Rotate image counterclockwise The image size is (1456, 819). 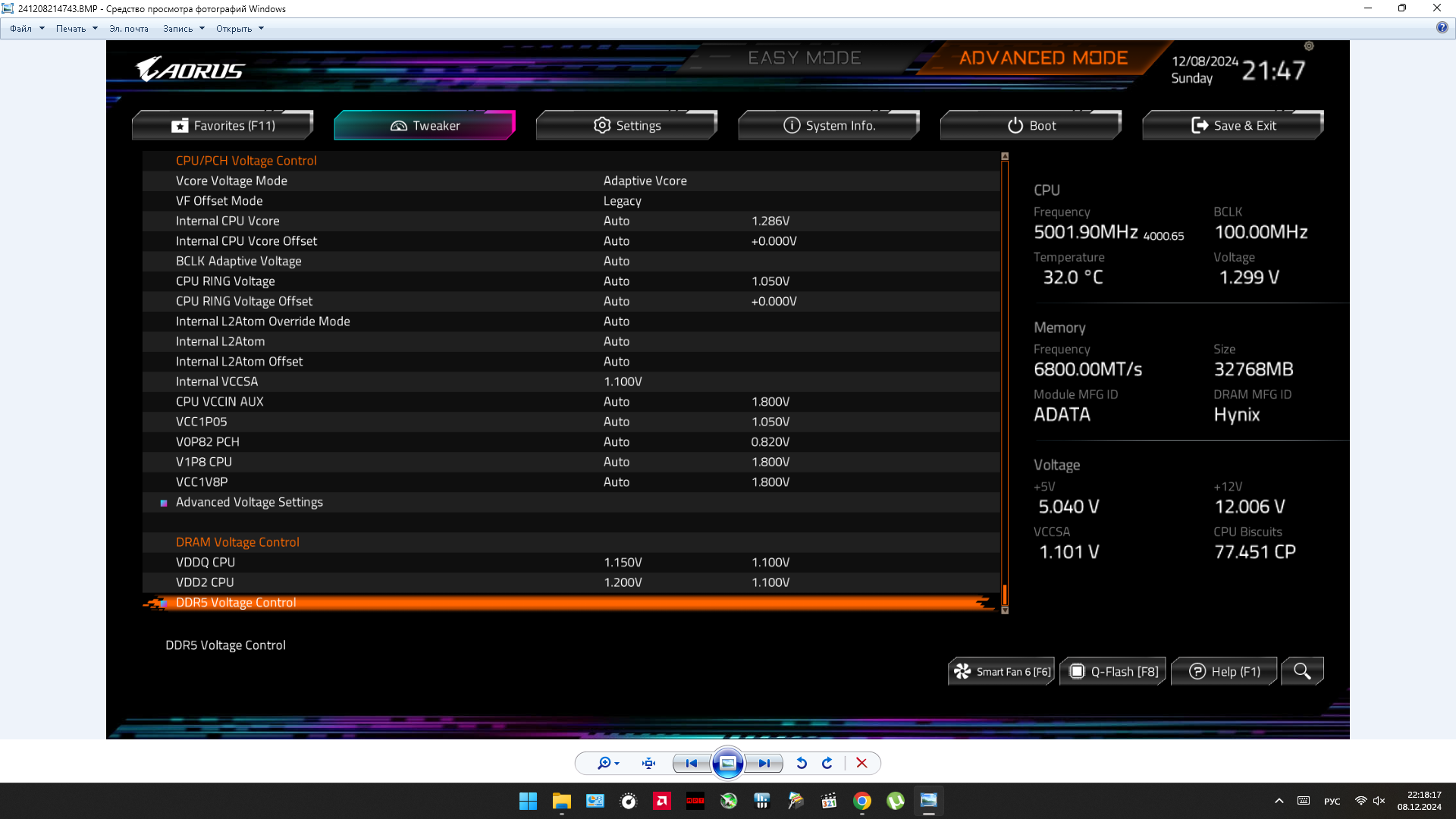point(802,764)
